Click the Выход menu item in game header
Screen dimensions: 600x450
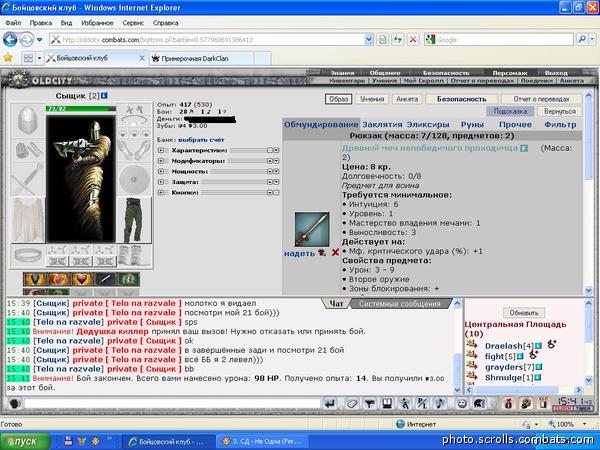click(556, 73)
